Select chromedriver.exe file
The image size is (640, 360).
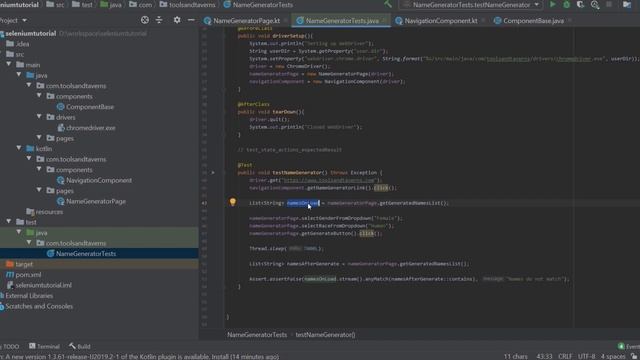[x=91, y=128]
